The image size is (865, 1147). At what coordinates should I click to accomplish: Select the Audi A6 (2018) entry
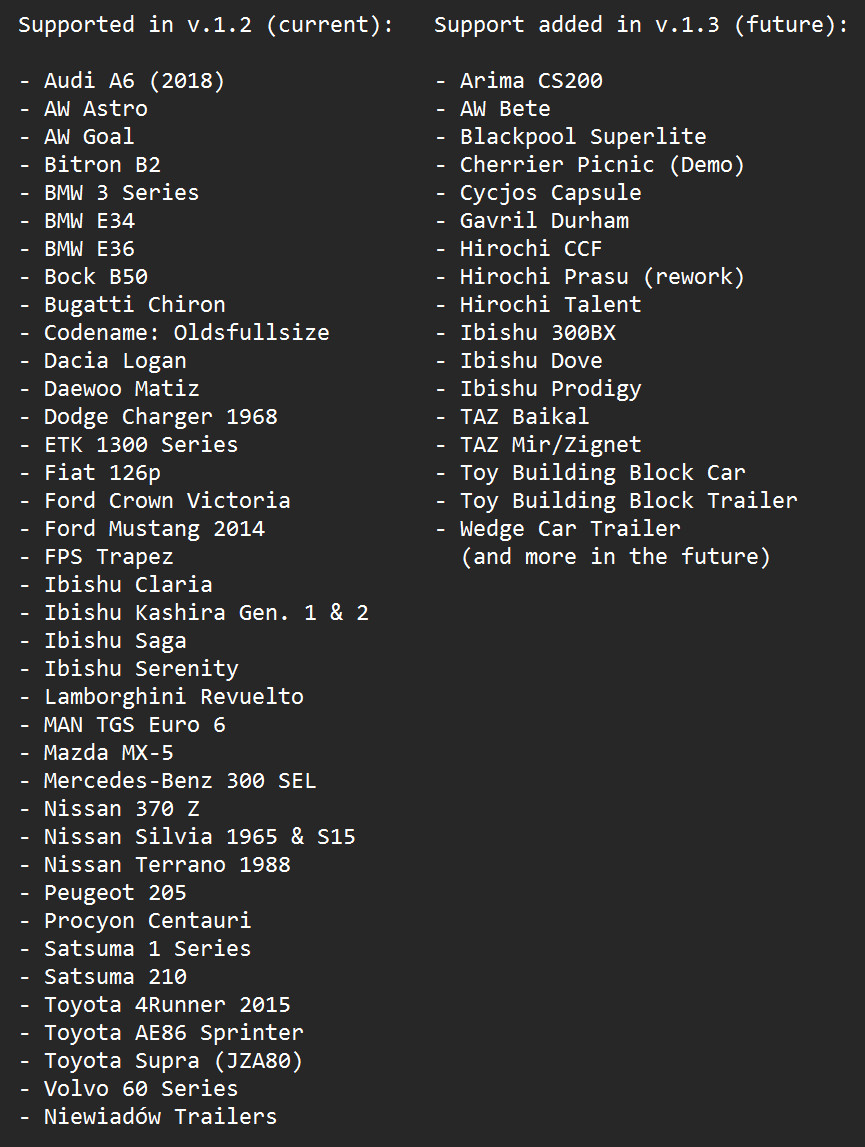point(134,80)
